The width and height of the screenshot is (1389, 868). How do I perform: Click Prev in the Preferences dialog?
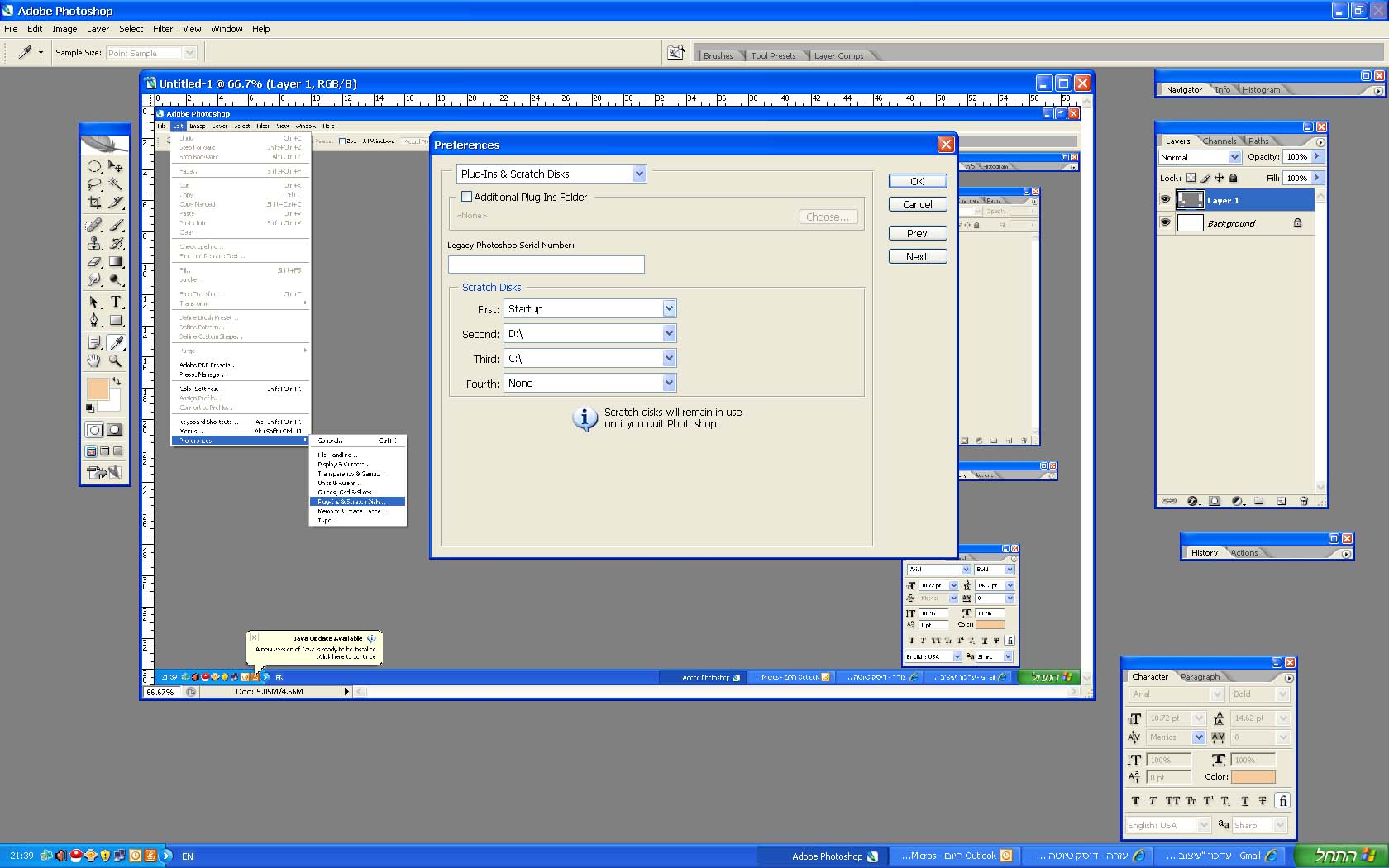(x=918, y=233)
